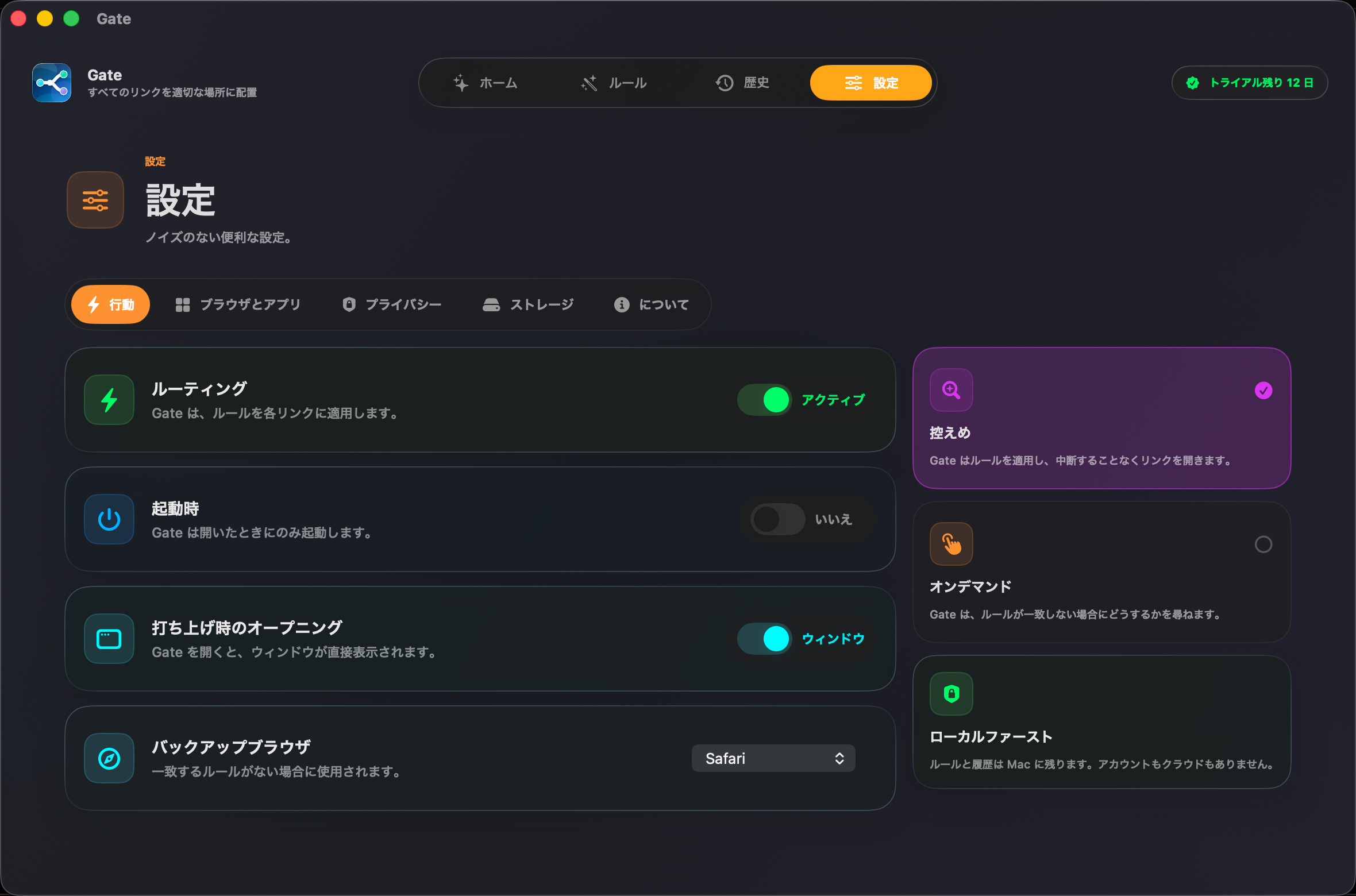The height and width of the screenshot is (896, 1356).
Task: Open the プライバシー sub-tab
Action: click(392, 304)
